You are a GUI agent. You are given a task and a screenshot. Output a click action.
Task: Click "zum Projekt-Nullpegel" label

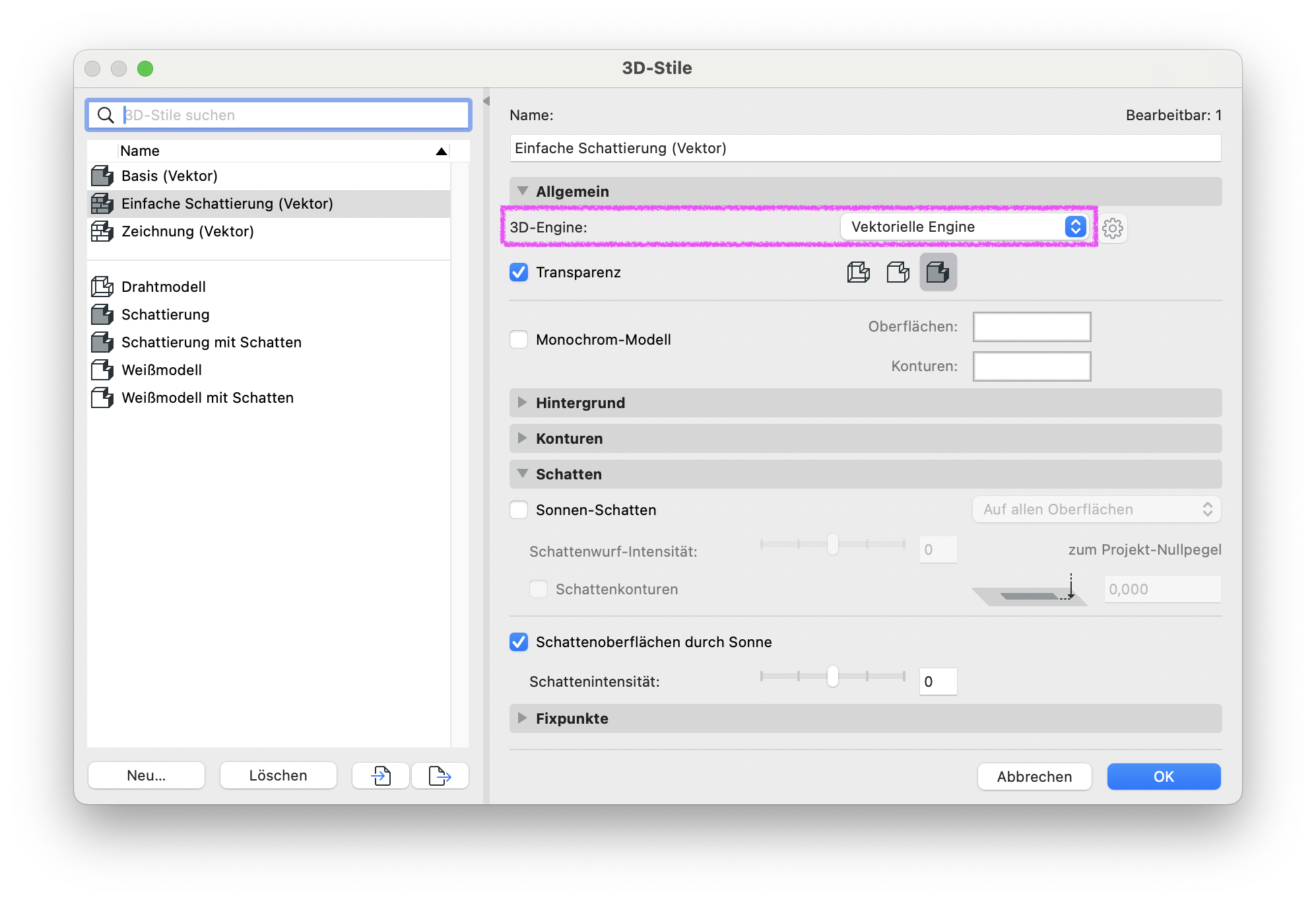click(x=1144, y=549)
